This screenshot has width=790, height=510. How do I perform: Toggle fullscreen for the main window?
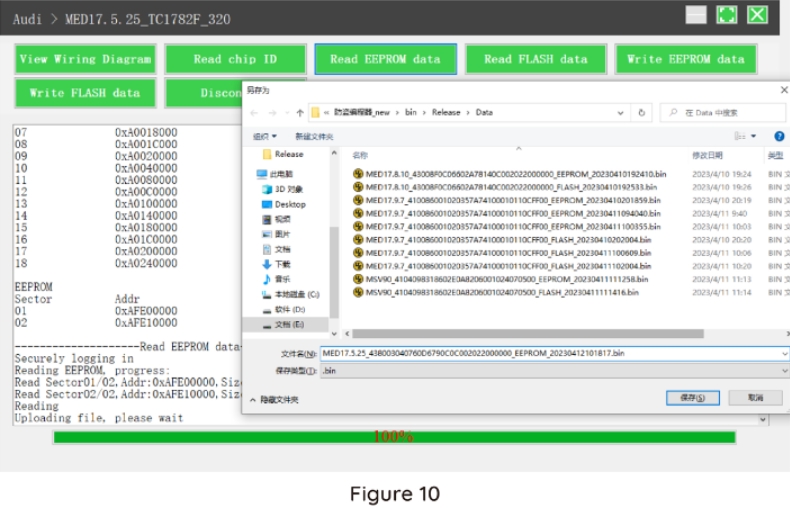click(x=727, y=15)
